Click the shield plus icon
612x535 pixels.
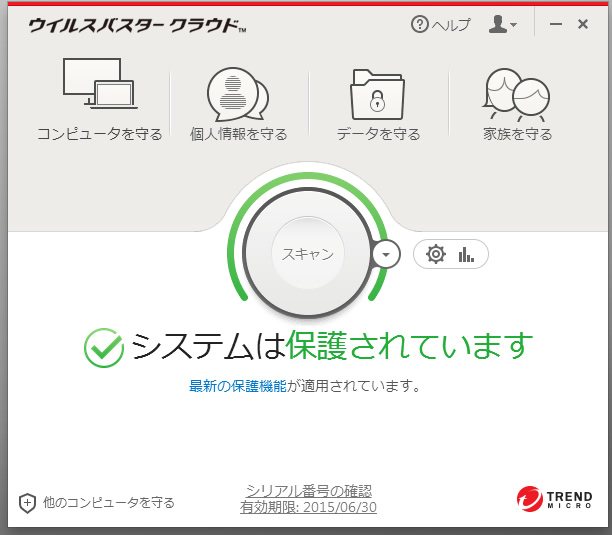tap(27, 503)
